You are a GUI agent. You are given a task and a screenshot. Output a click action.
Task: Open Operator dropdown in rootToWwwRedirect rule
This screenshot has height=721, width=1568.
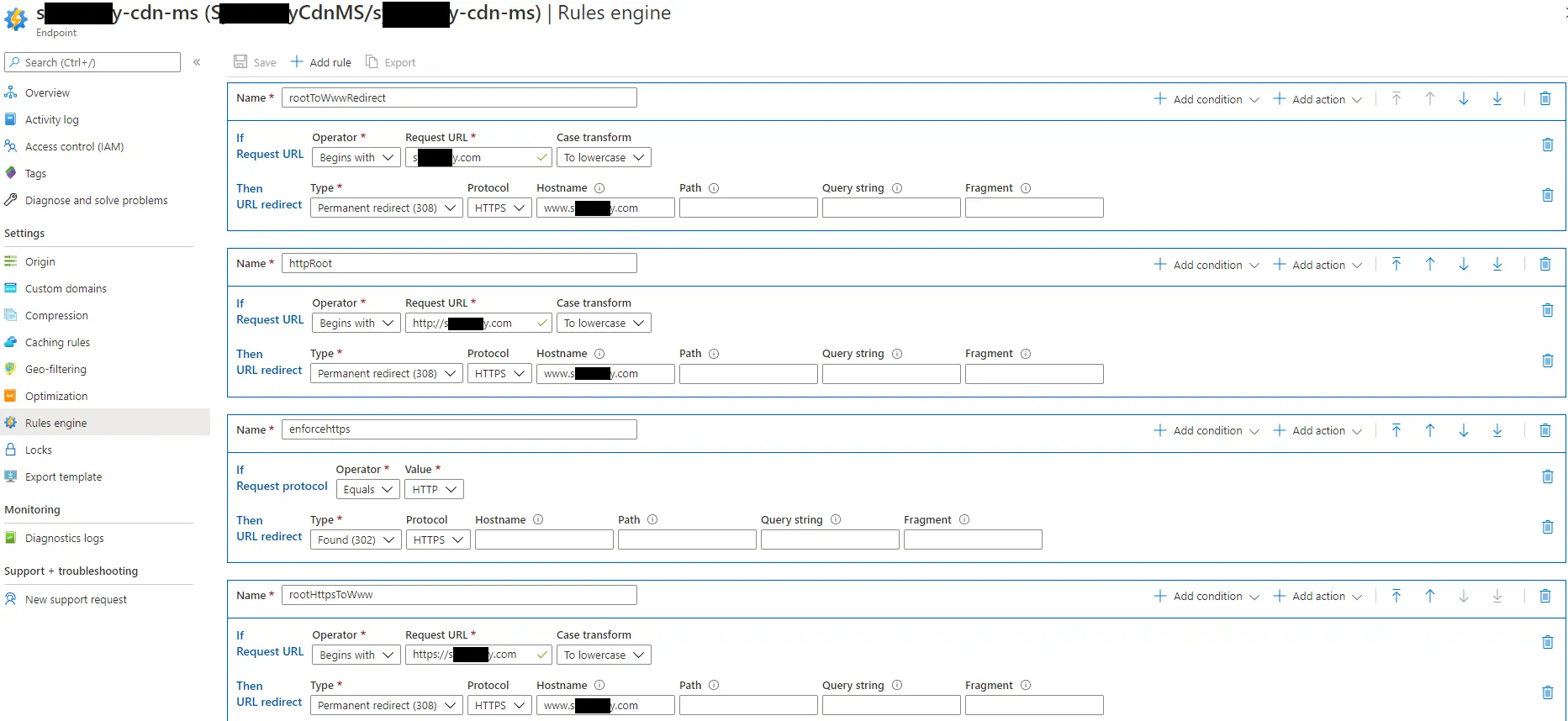coord(356,157)
